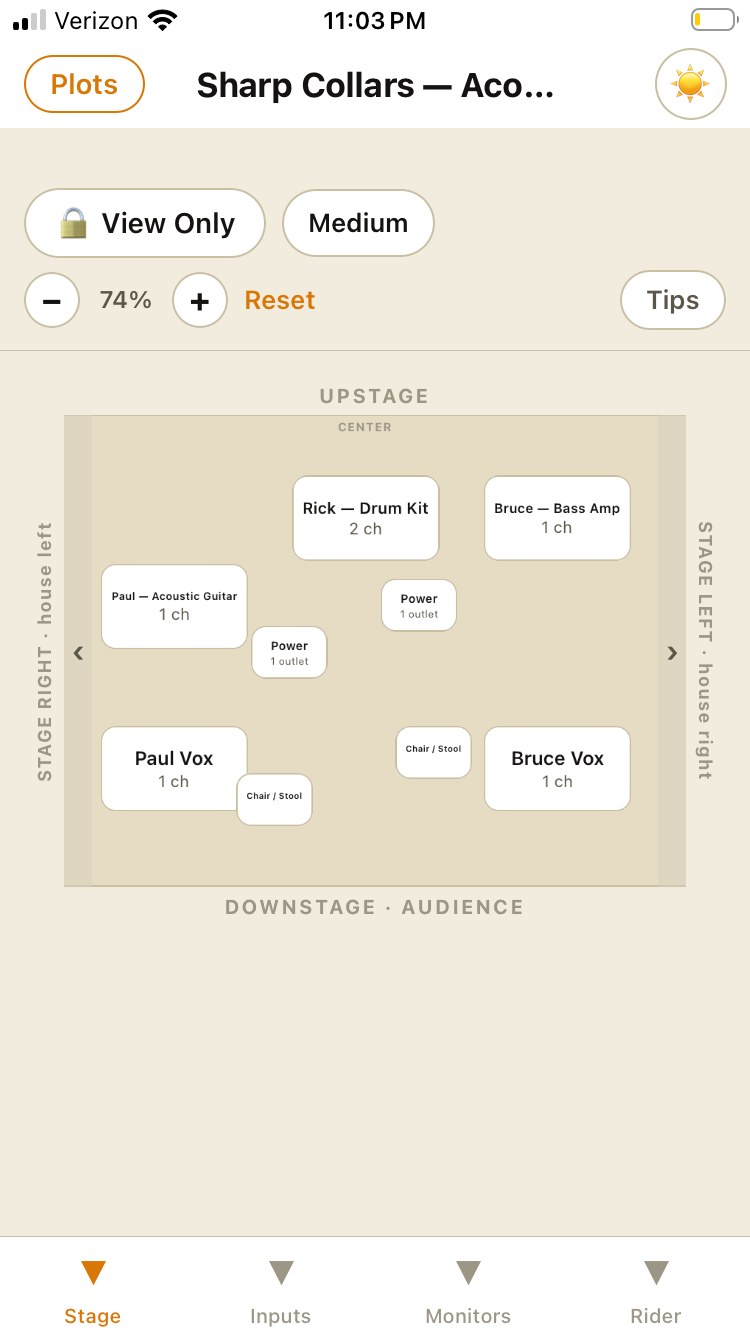The height and width of the screenshot is (1334, 750).
Task: Zoom in with the plus button
Action: coord(200,300)
